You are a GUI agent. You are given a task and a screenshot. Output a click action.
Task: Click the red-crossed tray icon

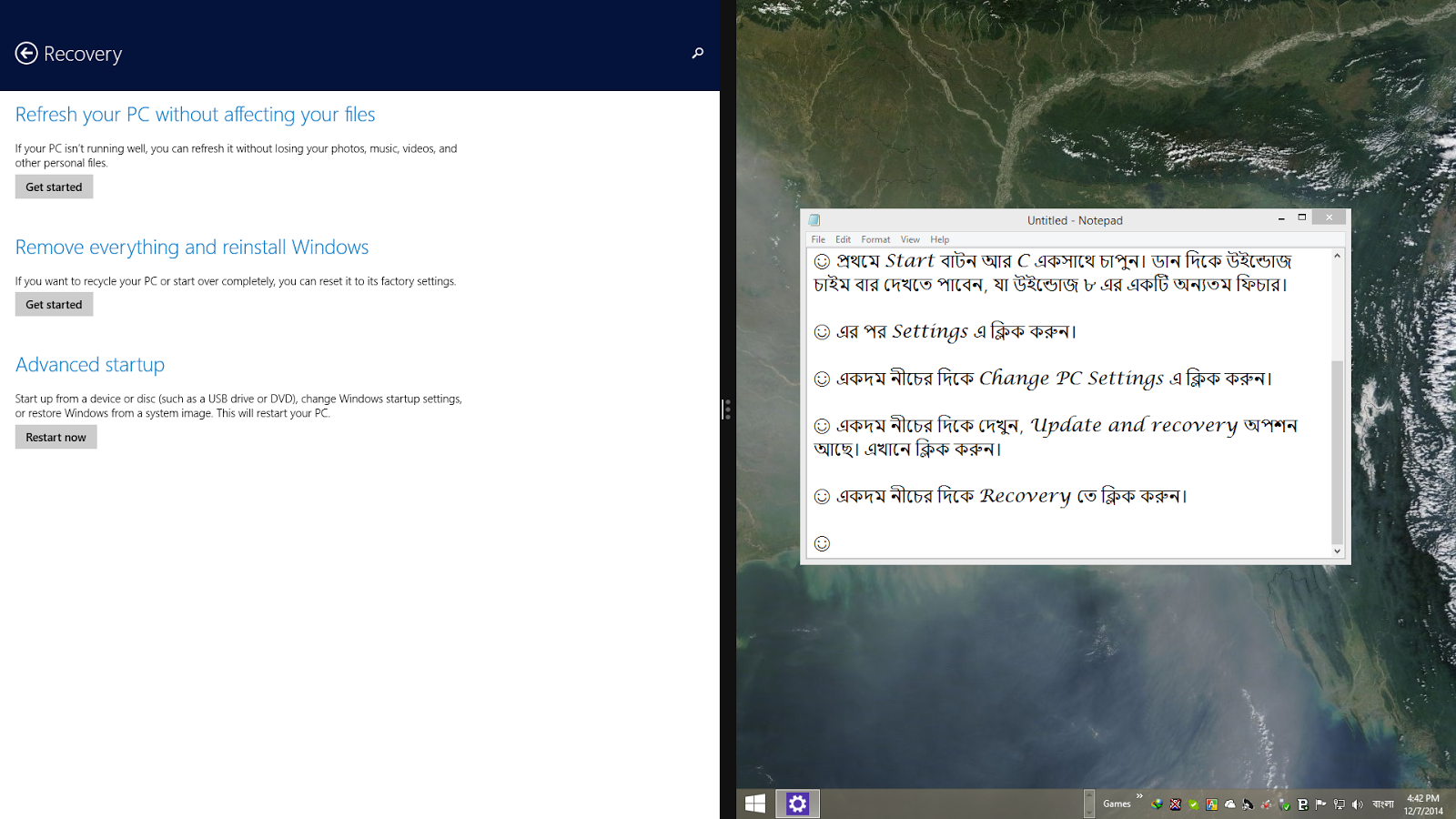click(1175, 804)
